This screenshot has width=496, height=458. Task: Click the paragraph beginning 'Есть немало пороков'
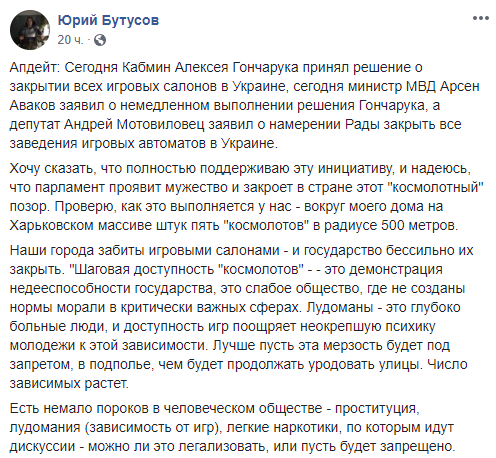(232, 427)
